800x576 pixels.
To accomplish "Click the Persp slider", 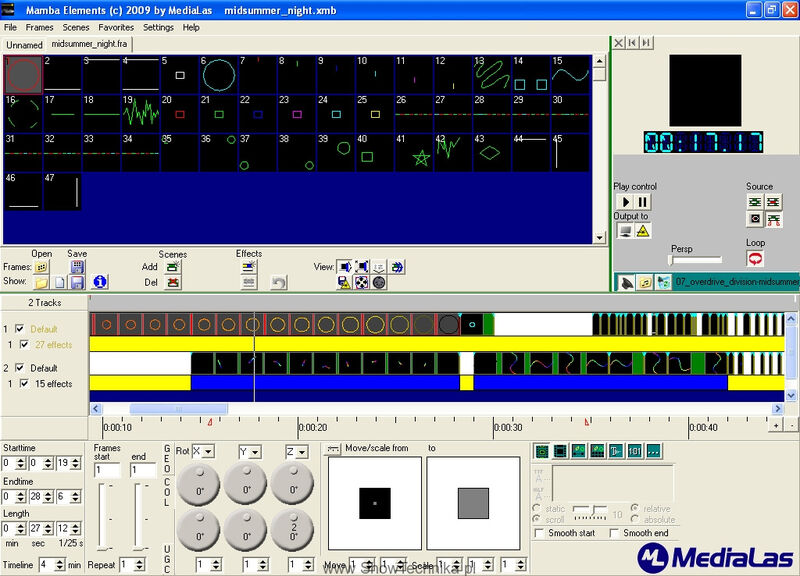I will [x=696, y=260].
